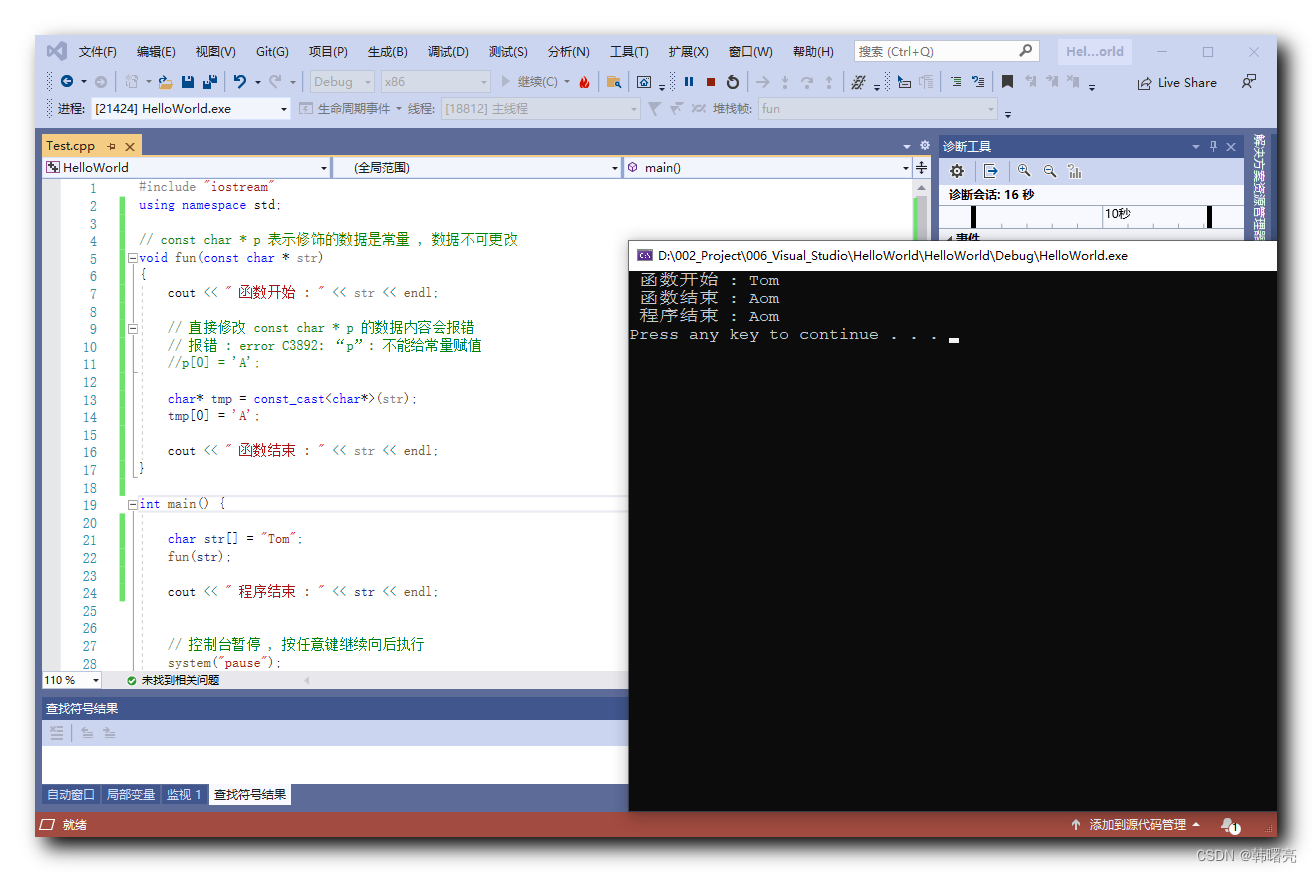1312x872 pixels.
Task: Zoom out on the diagnostic timeline
Action: (x=1050, y=171)
